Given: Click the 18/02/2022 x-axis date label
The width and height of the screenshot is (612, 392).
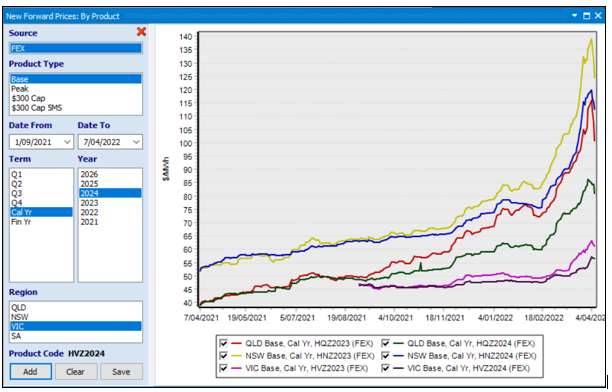Looking at the screenshot, I should tap(544, 317).
